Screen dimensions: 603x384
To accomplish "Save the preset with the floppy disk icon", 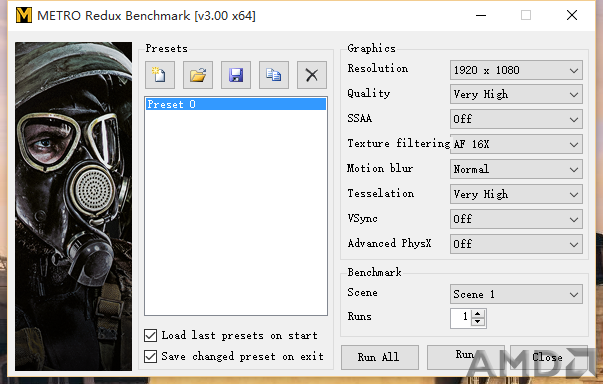I will click(236, 75).
